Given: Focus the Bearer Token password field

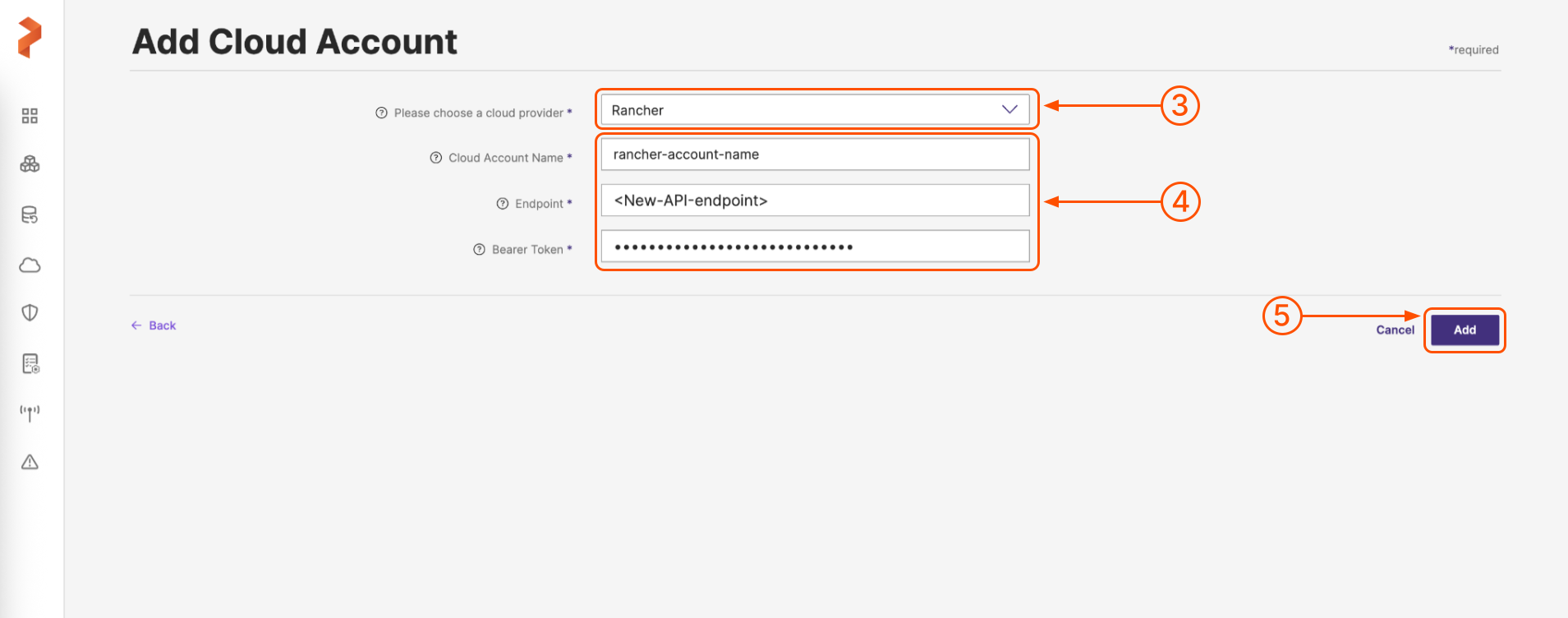Looking at the screenshot, I should (815, 247).
